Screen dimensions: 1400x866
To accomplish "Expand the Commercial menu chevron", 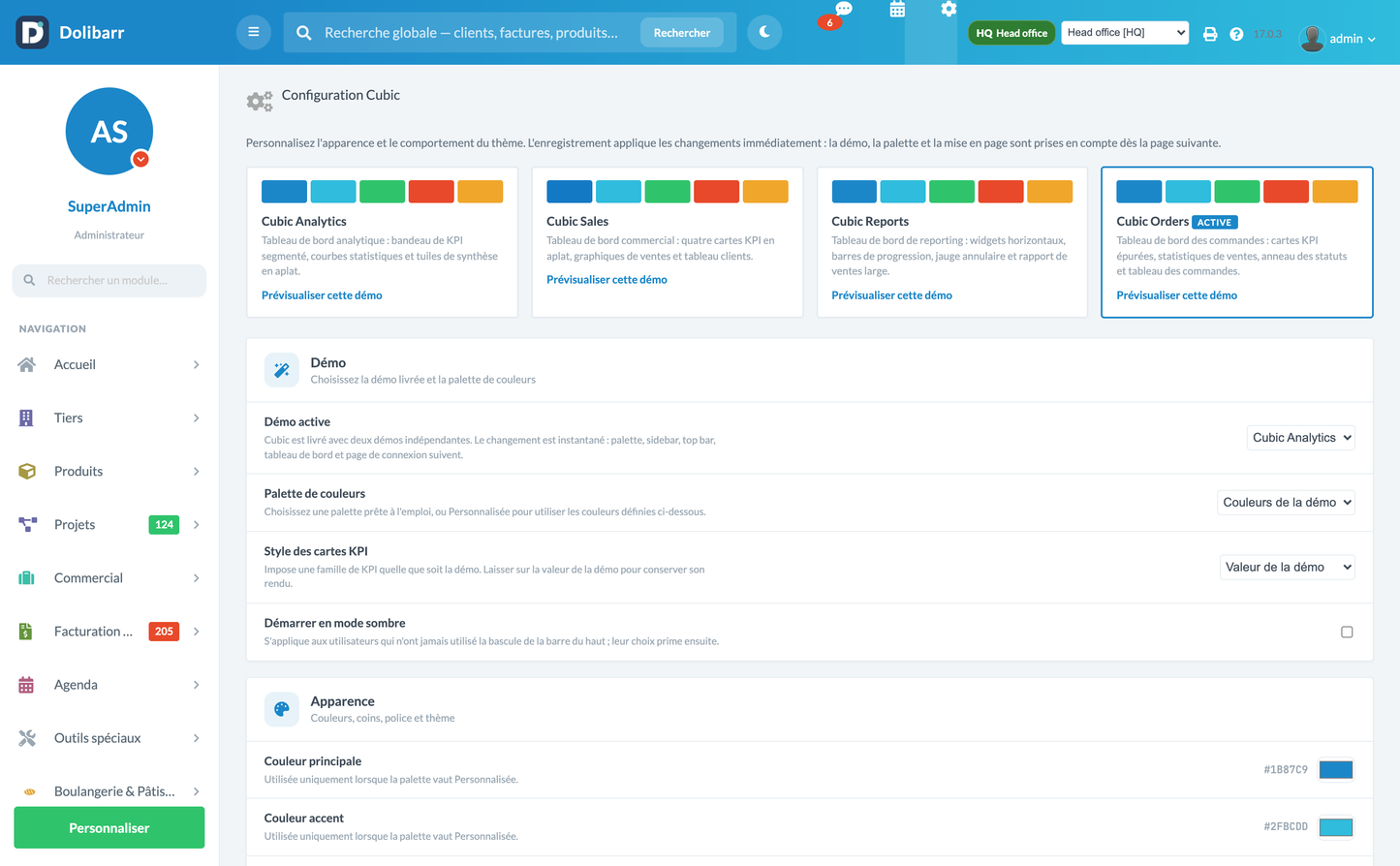I will (197, 578).
